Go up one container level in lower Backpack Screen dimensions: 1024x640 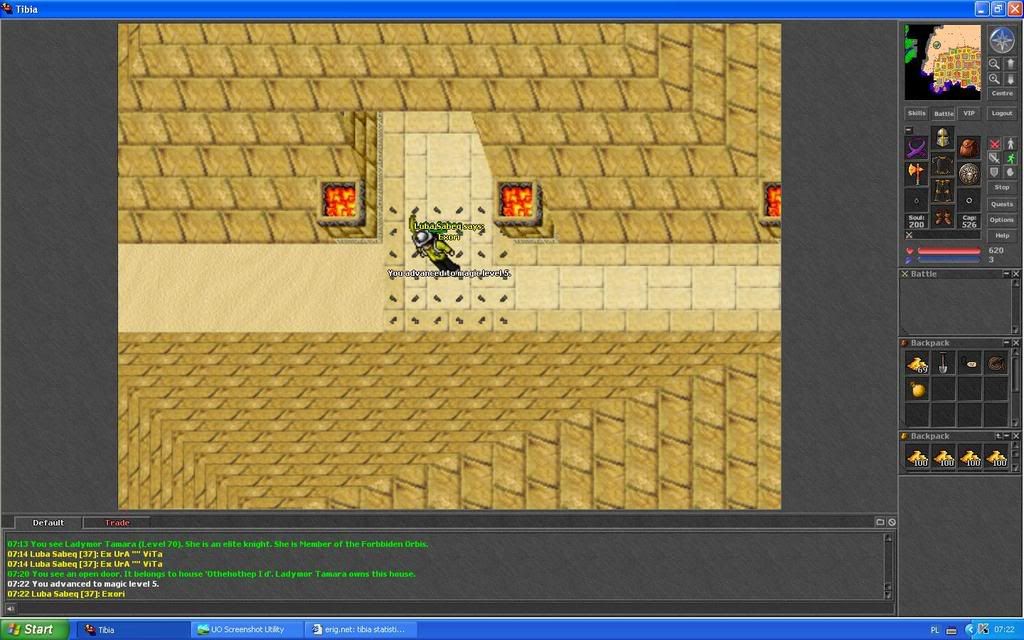coord(999,436)
